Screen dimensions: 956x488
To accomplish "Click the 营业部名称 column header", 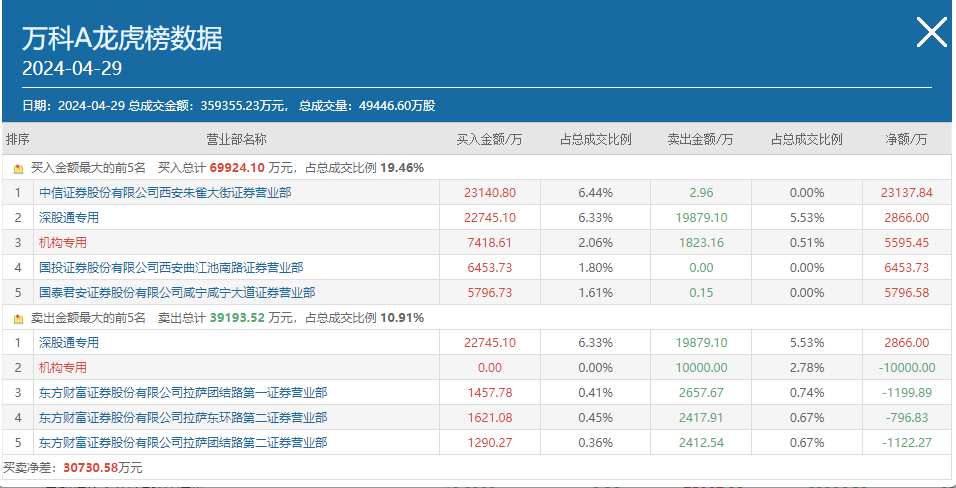I will 237,140.
